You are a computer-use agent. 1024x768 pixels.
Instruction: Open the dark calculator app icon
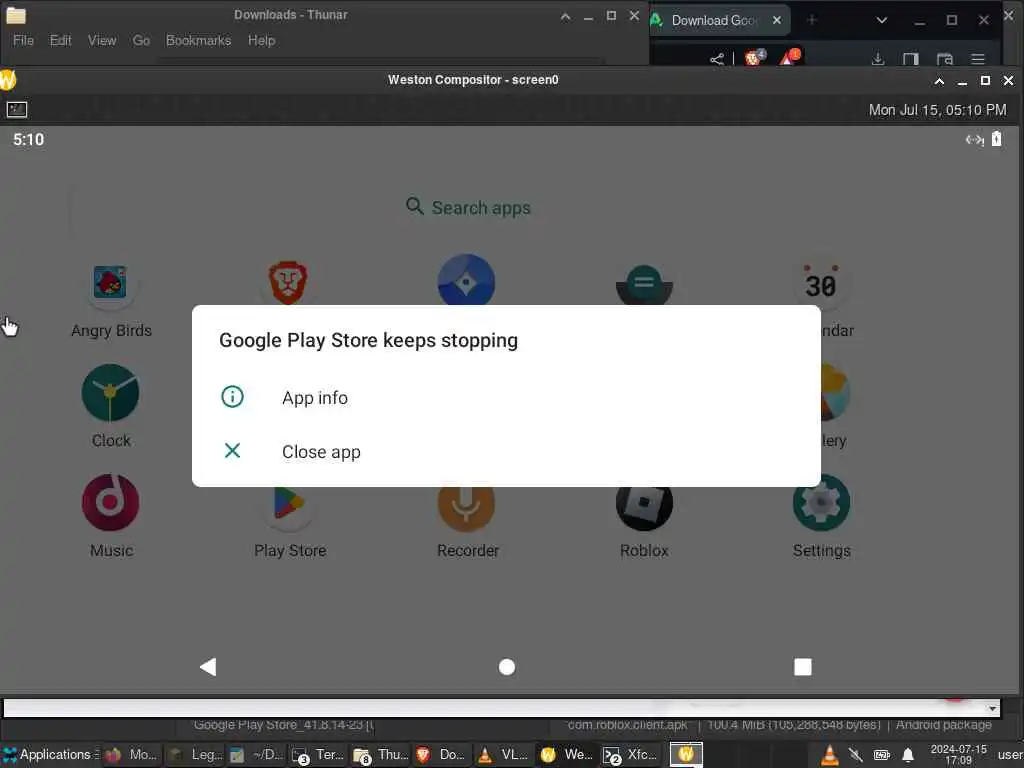644,285
